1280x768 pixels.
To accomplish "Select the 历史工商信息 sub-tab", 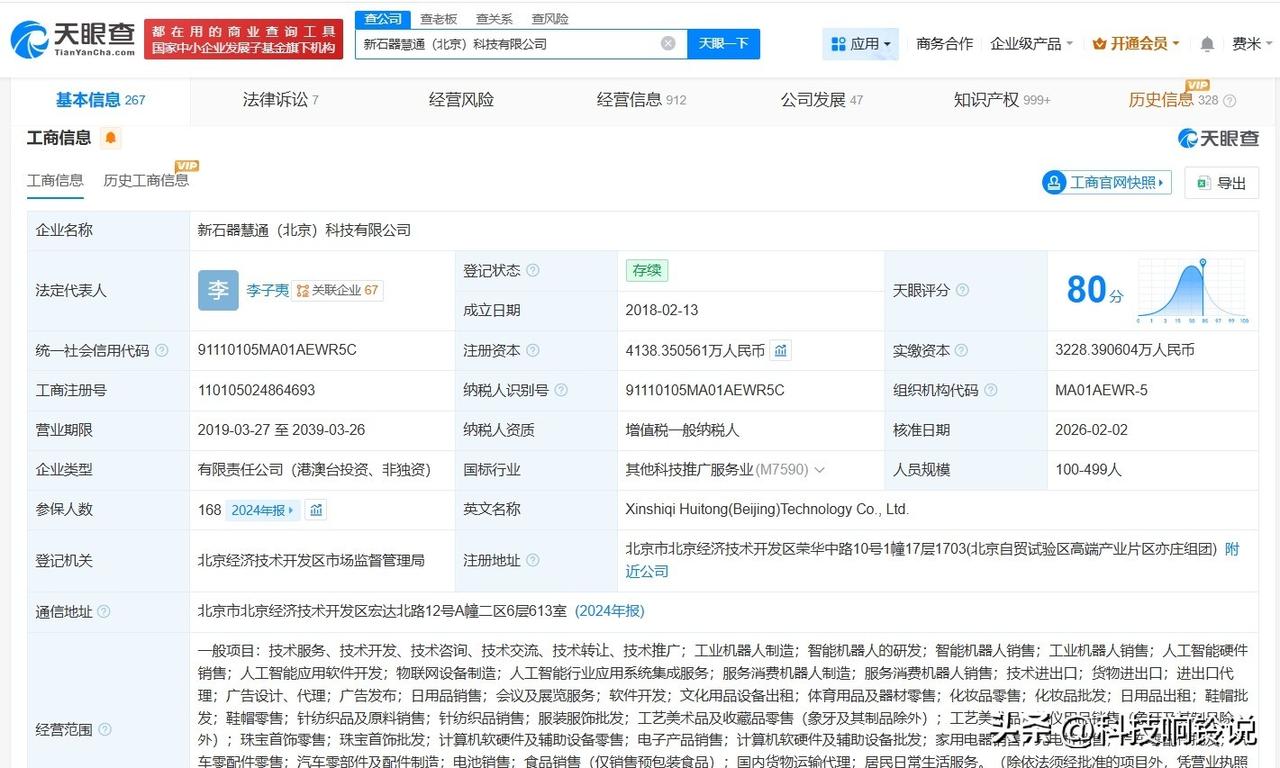I will (146, 181).
